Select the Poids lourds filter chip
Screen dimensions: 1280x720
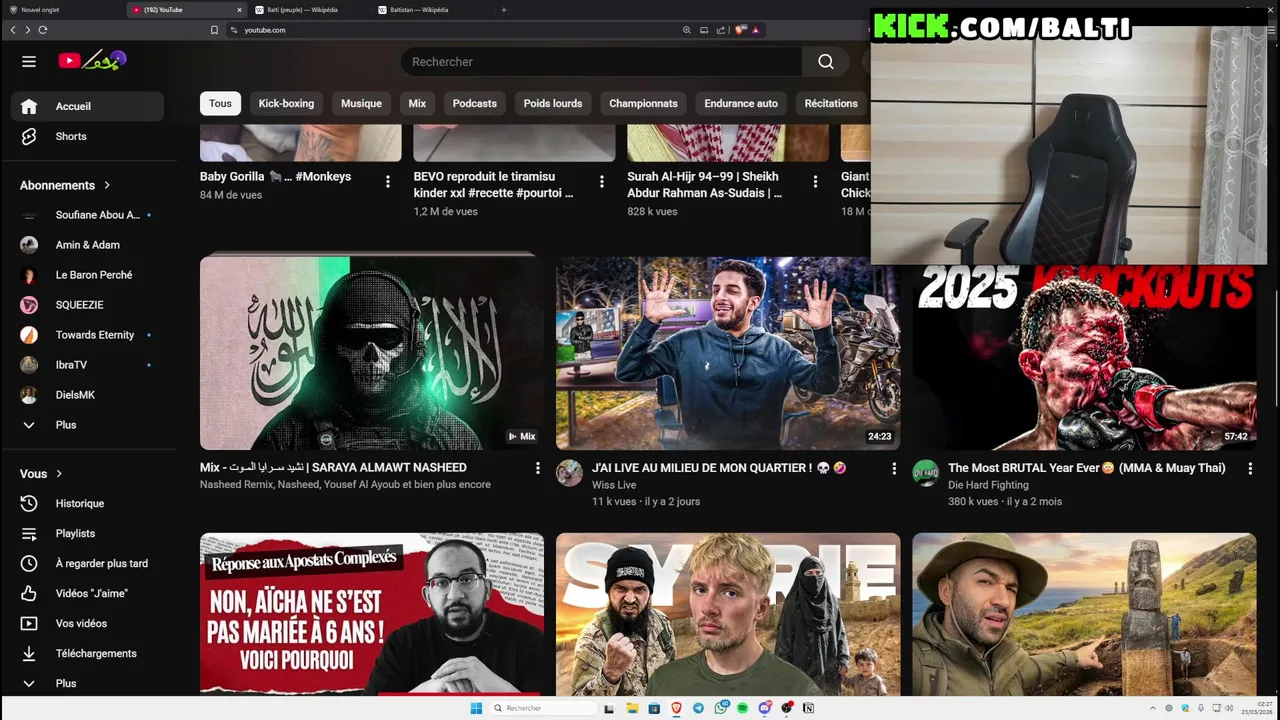(x=553, y=103)
